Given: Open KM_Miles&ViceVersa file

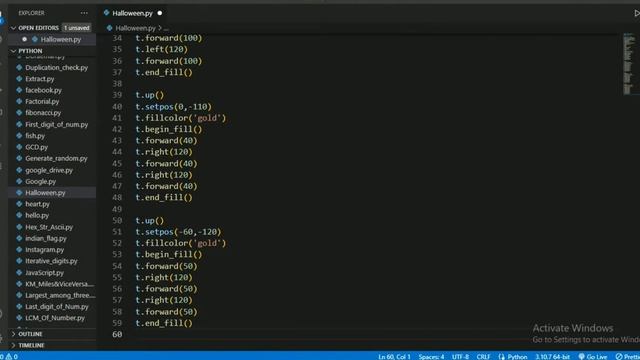Looking at the screenshot, I should click(59, 284).
